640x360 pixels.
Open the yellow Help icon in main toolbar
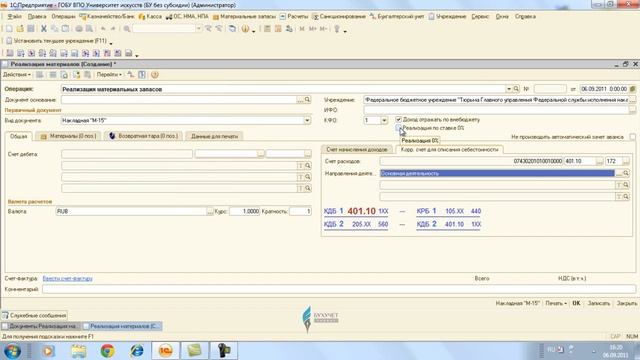coord(245,29)
